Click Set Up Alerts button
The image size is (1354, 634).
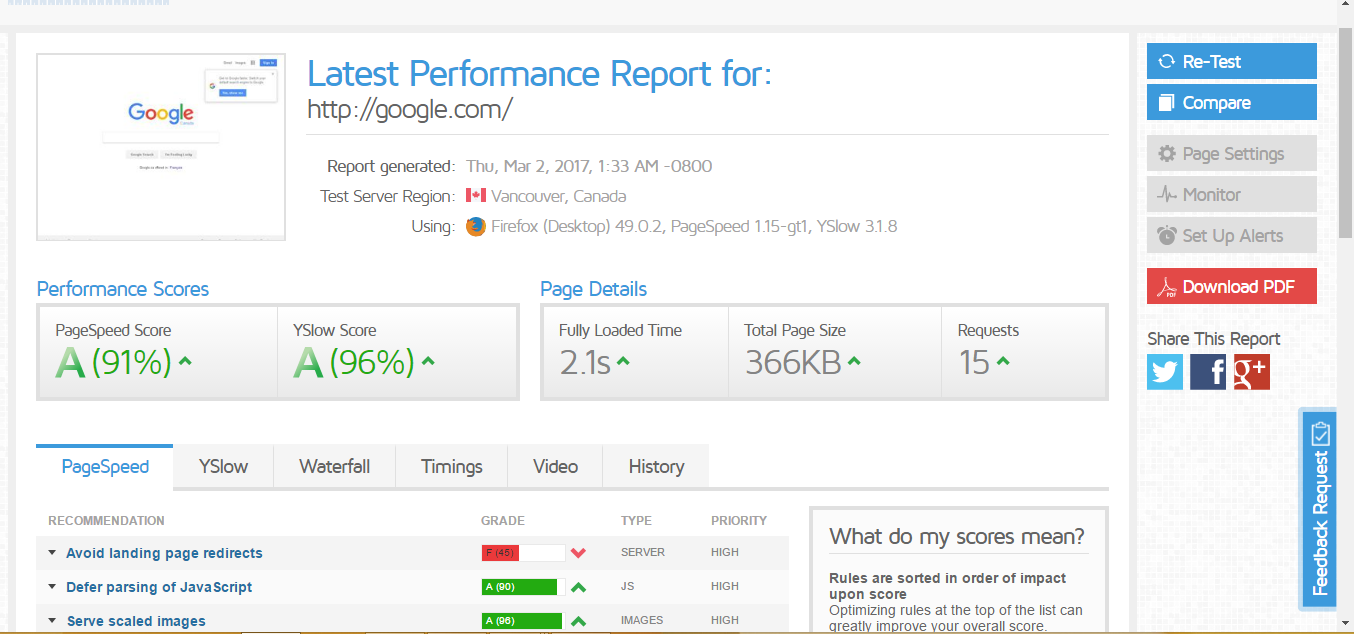[1232, 235]
